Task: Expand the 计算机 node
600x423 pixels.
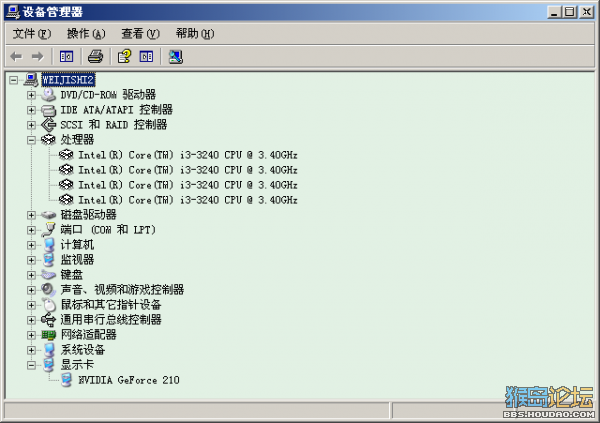Action: 31,245
